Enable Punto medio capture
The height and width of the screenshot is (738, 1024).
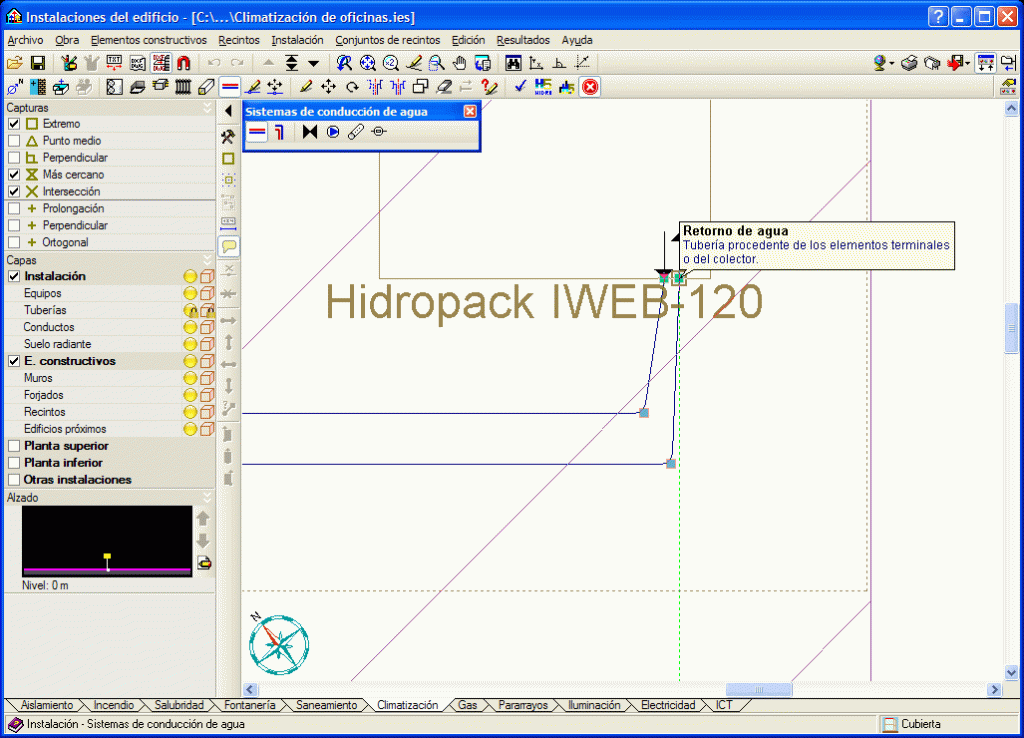[14, 140]
